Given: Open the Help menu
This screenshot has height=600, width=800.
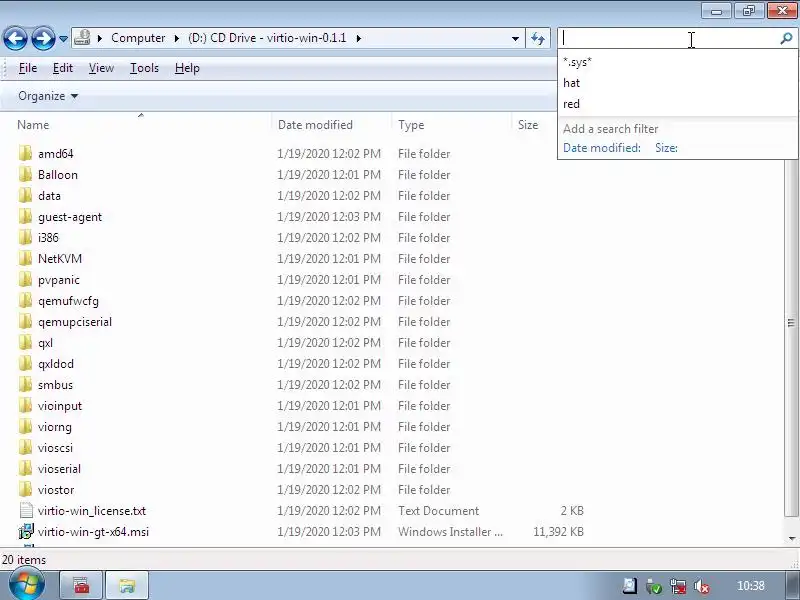Looking at the screenshot, I should coord(187,68).
